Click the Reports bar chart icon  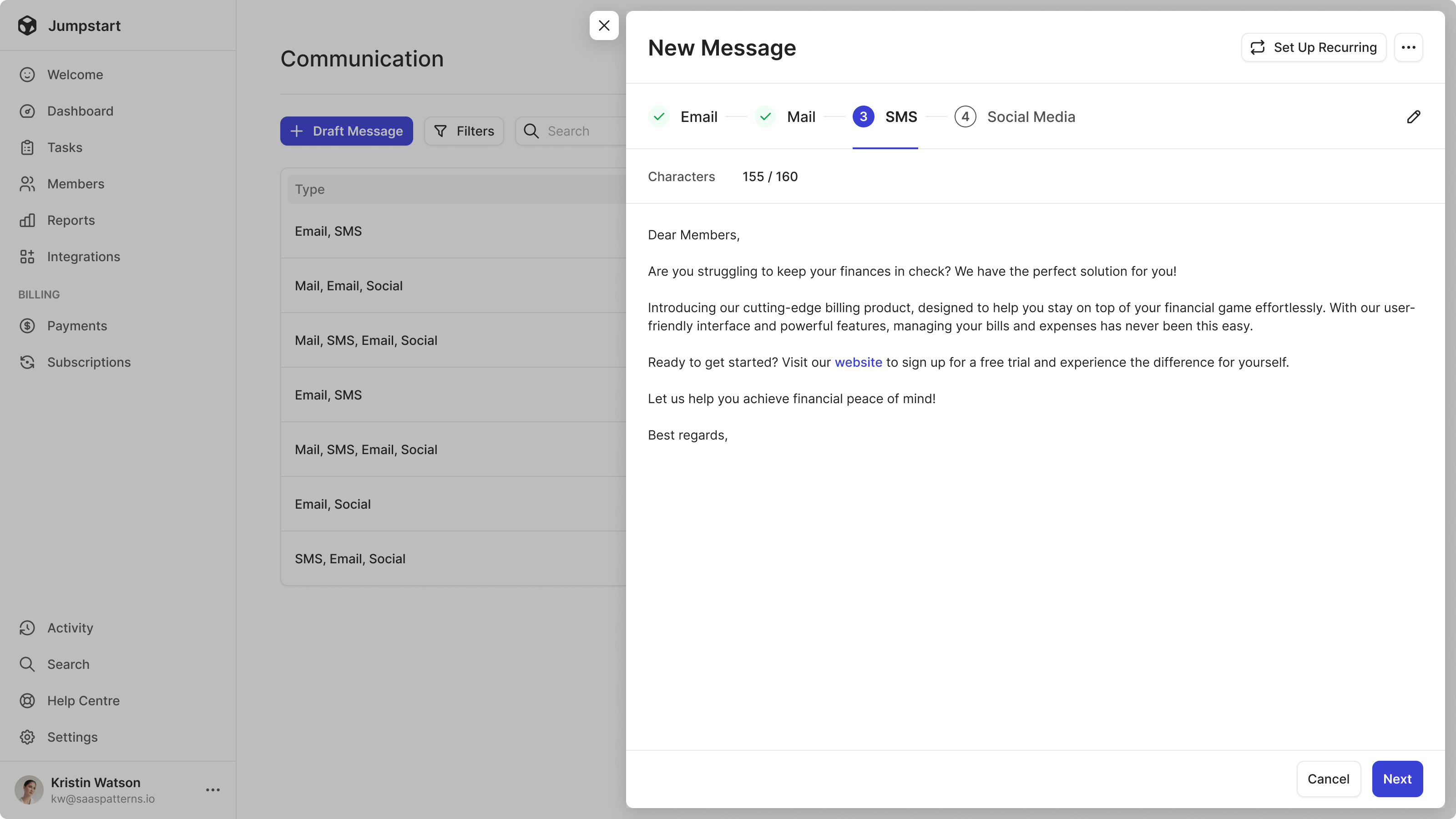coord(27,220)
